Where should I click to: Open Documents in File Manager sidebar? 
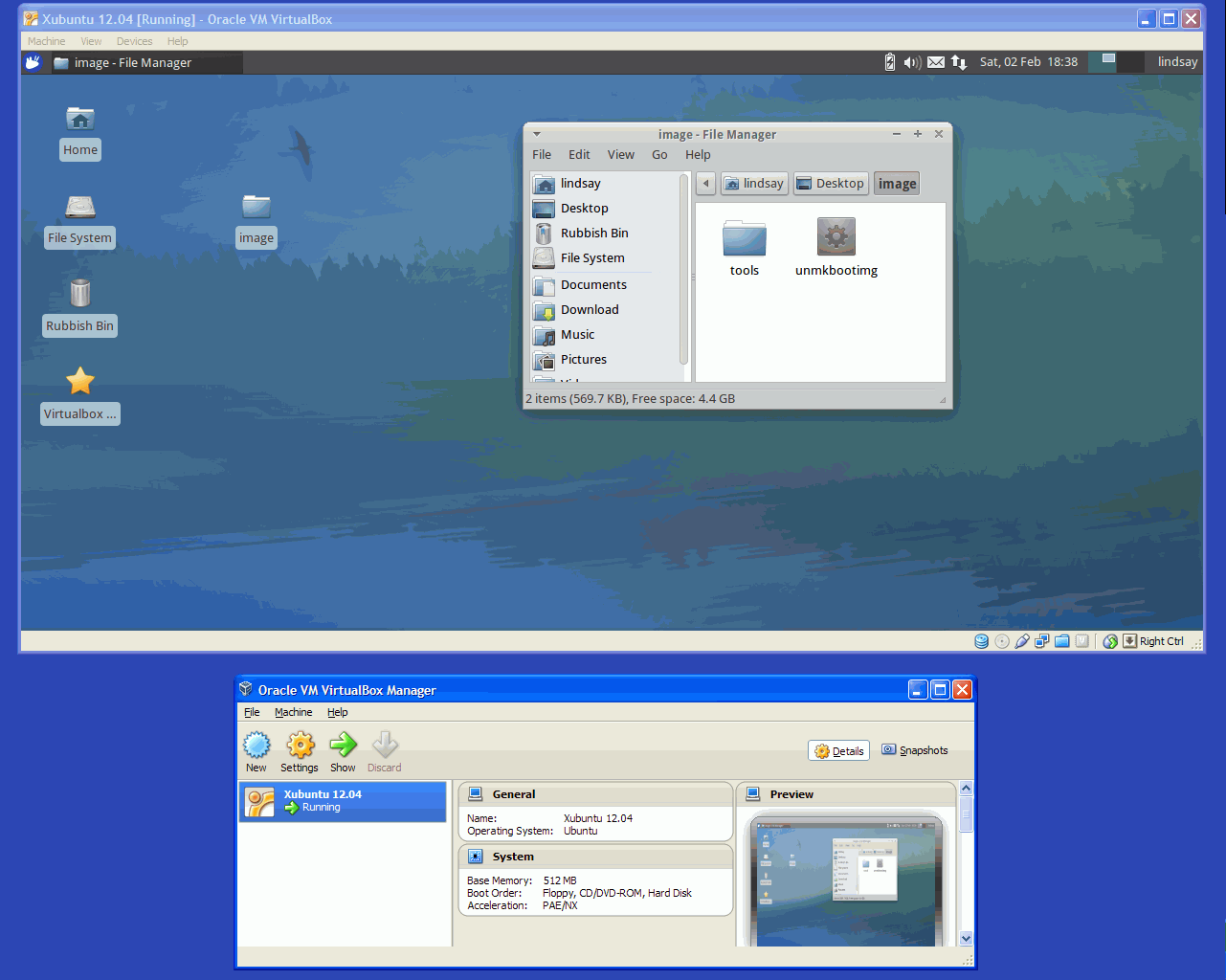[x=605, y=284]
